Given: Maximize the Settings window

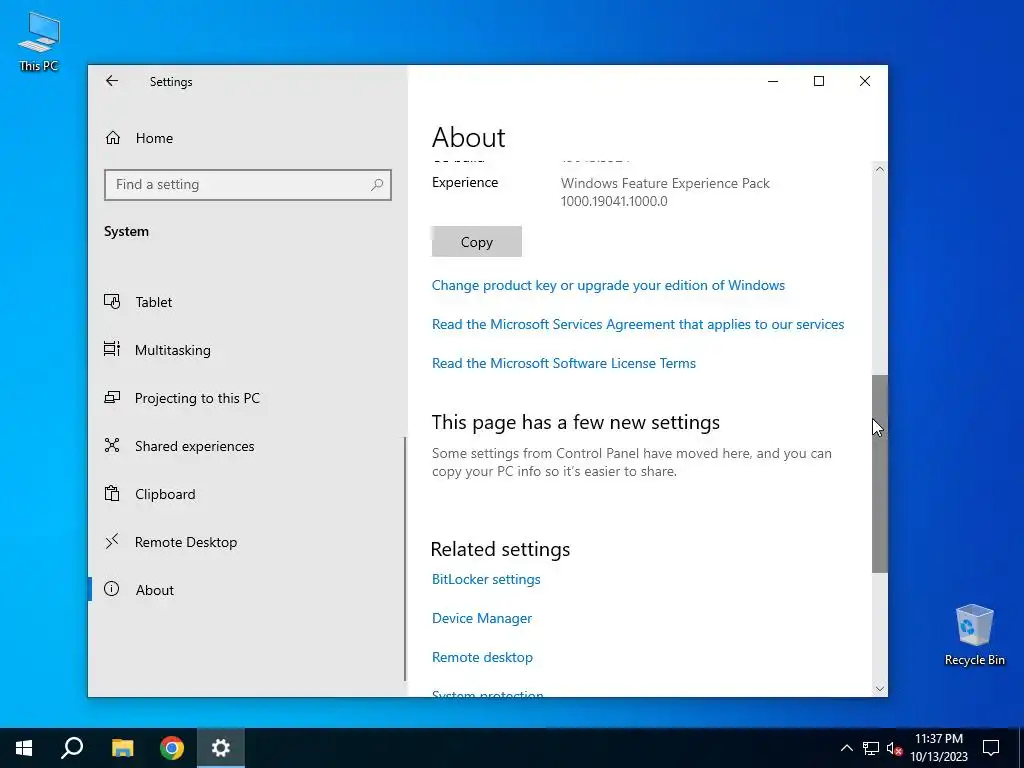Looking at the screenshot, I should point(819,81).
